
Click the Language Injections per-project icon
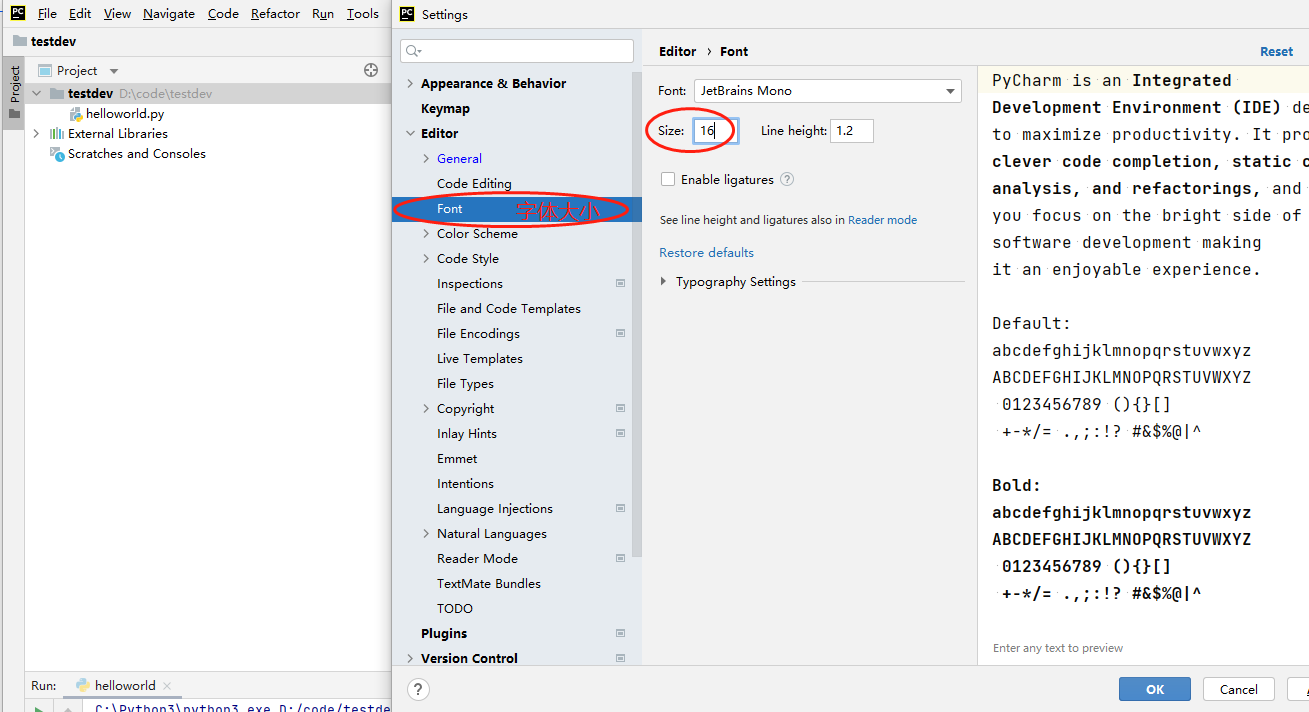tap(620, 509)
